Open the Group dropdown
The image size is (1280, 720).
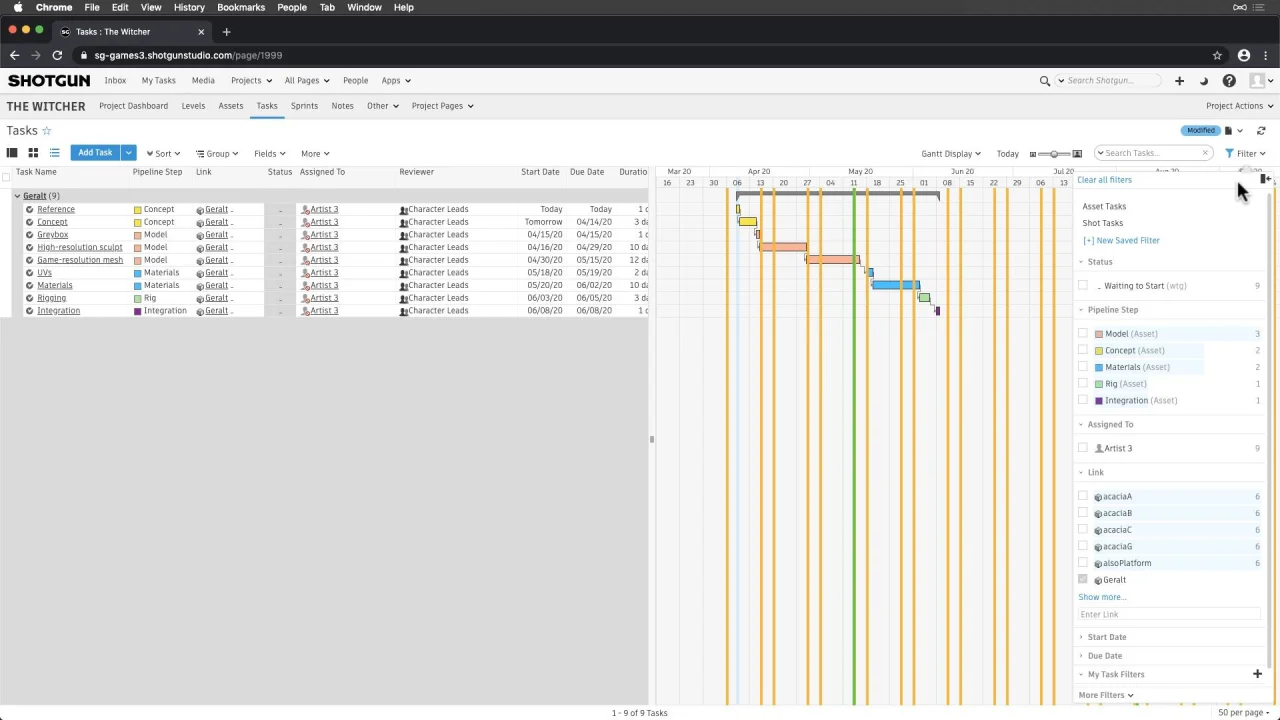(x=217, y=154)
